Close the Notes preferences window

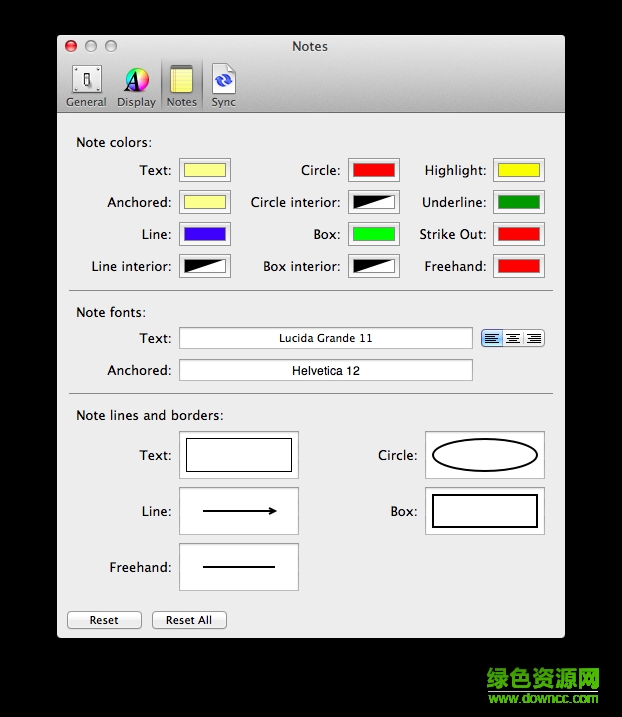pyautogui.click(x=71, y=46)
